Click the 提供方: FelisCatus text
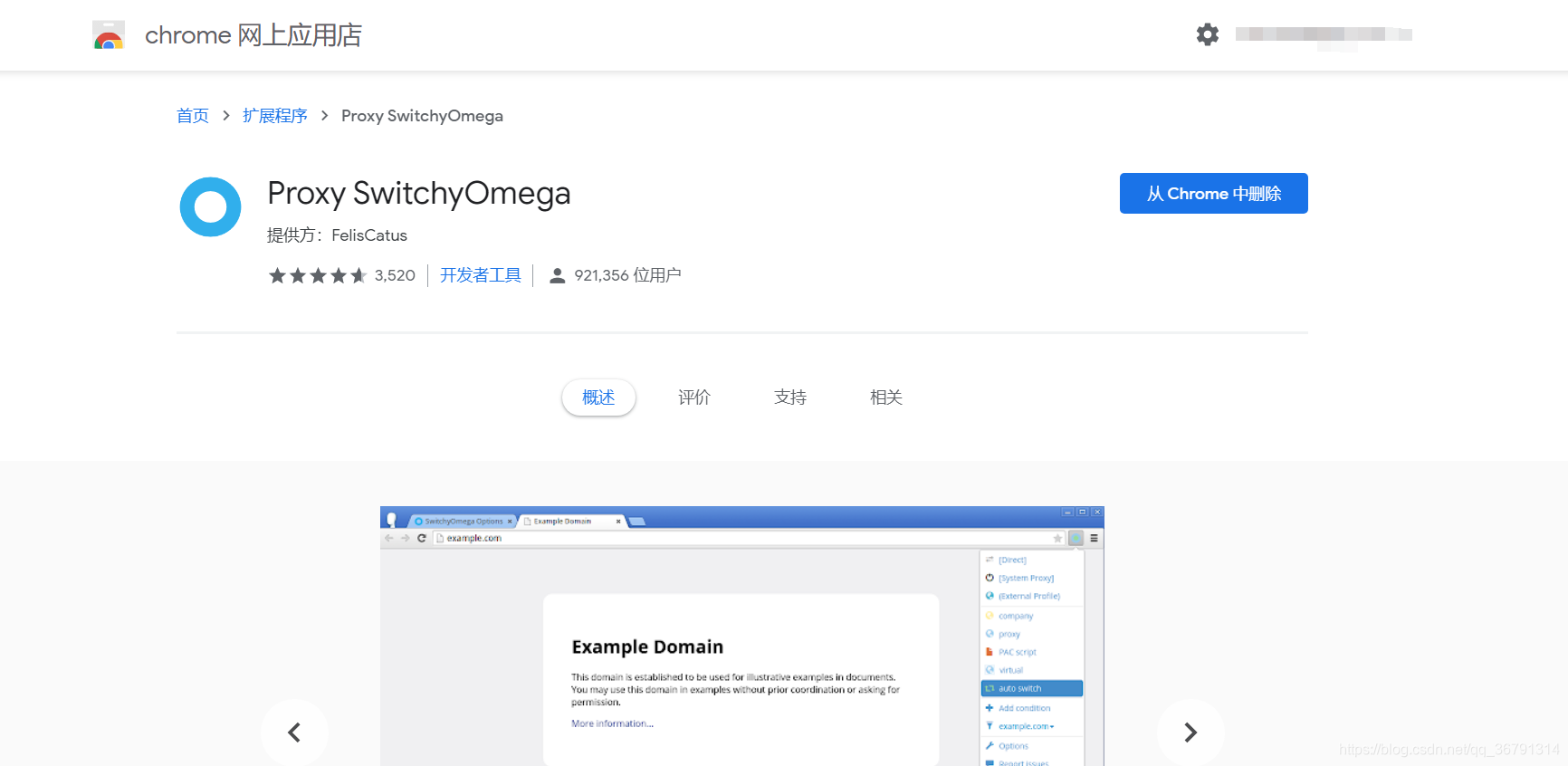The width and height of the screenshot is (1568, 766). coord(337,235)
